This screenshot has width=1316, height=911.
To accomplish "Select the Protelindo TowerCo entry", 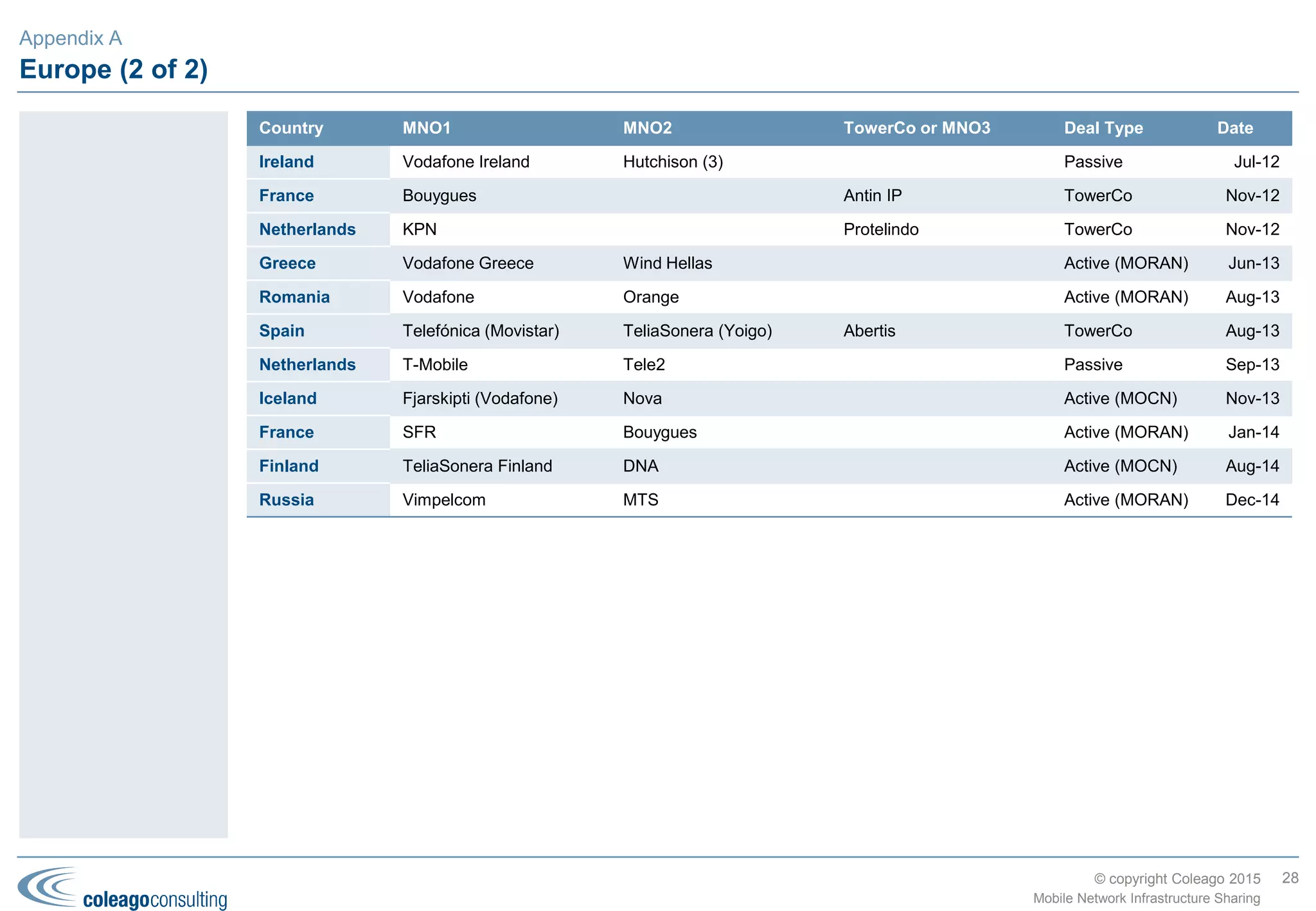I will pos(880,229).
